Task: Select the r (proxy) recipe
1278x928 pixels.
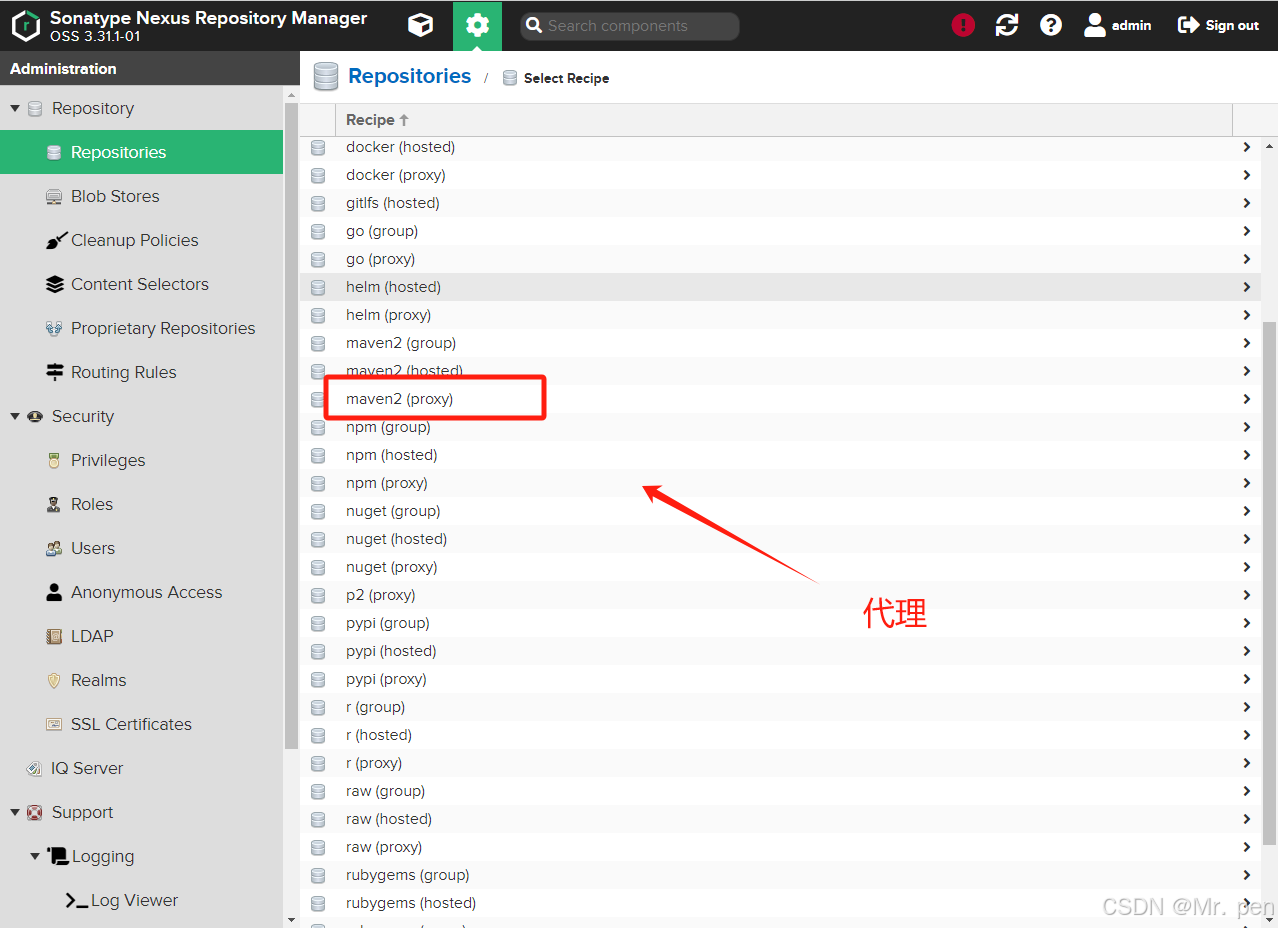Action: point(781,763)
